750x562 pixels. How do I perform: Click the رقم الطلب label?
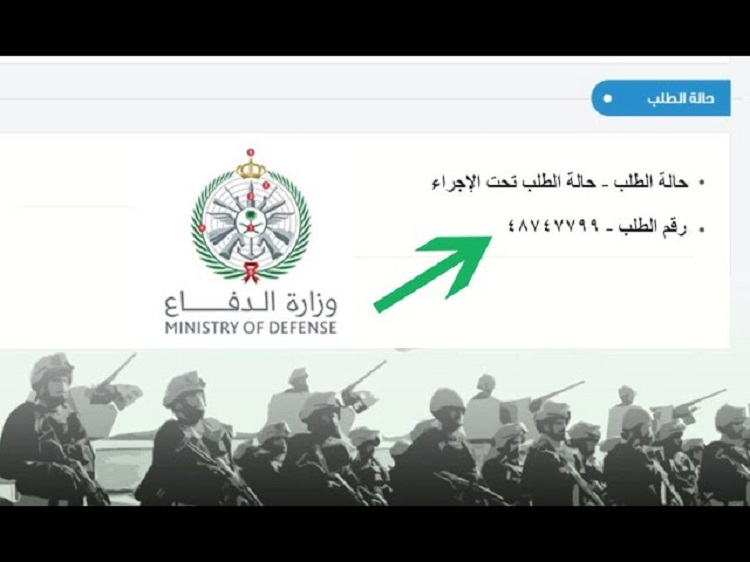tap(653, 227)
